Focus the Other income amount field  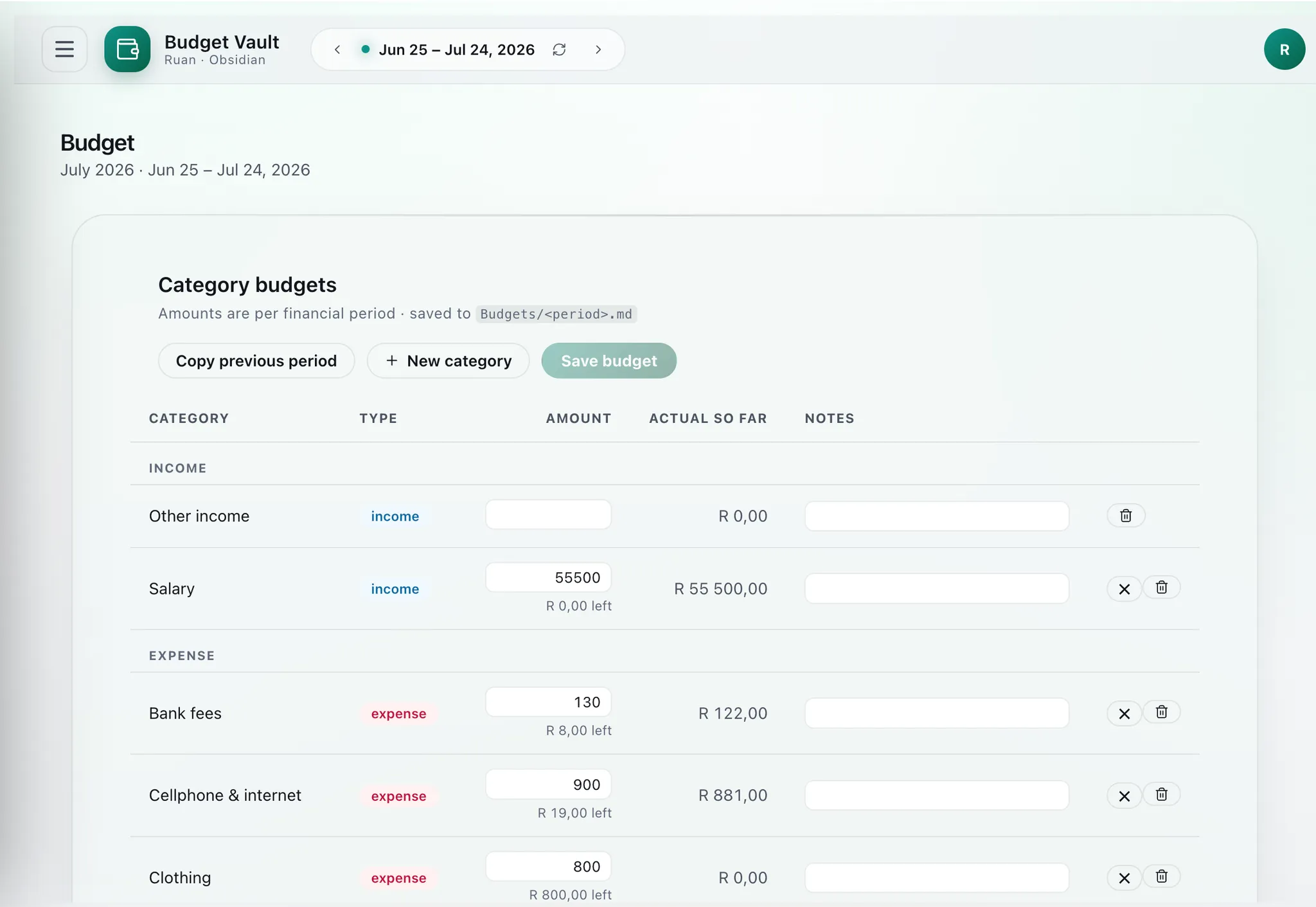coord(548,515)
